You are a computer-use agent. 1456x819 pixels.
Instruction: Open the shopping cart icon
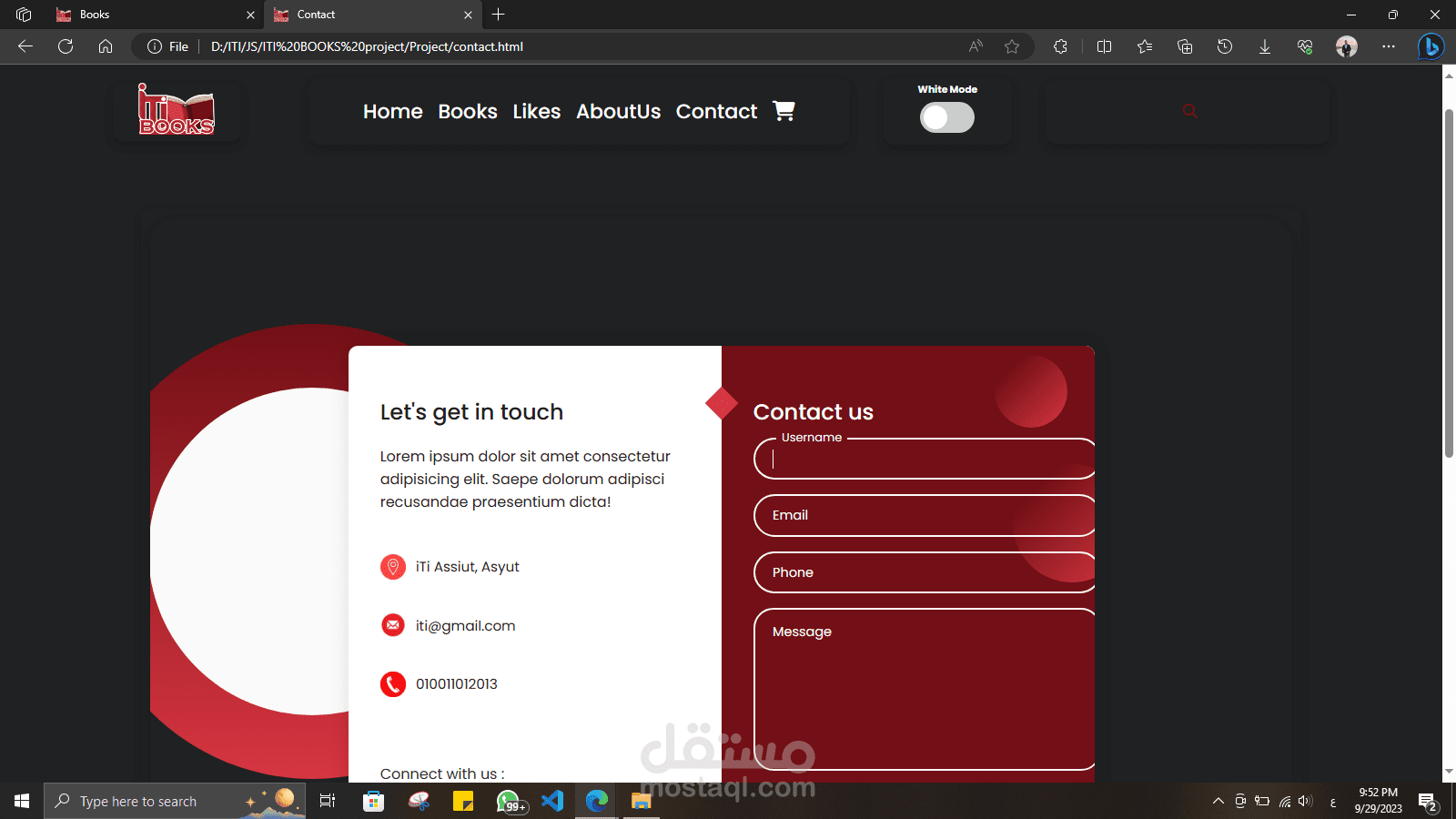pos(784,111)
